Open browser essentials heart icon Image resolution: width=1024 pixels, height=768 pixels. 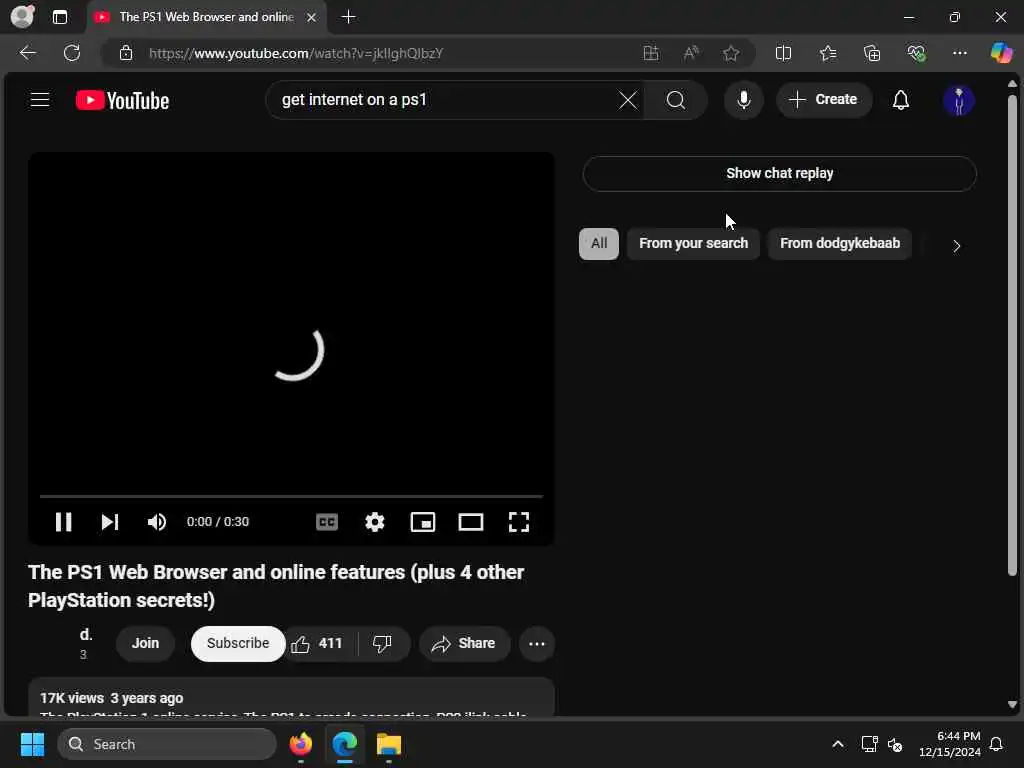click(x=916, y=53)
